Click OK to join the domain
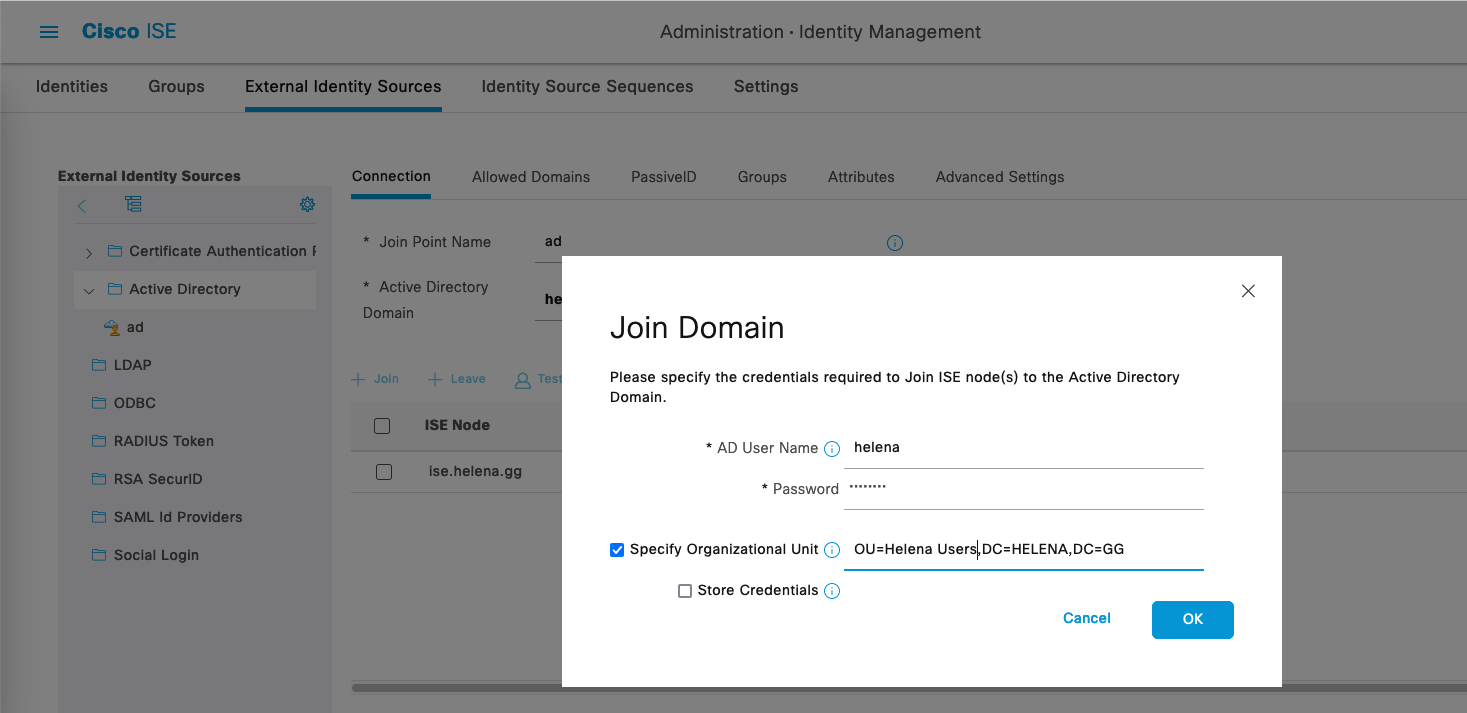The height and width of the screenshot is (713, 1467). [1192, 619]
